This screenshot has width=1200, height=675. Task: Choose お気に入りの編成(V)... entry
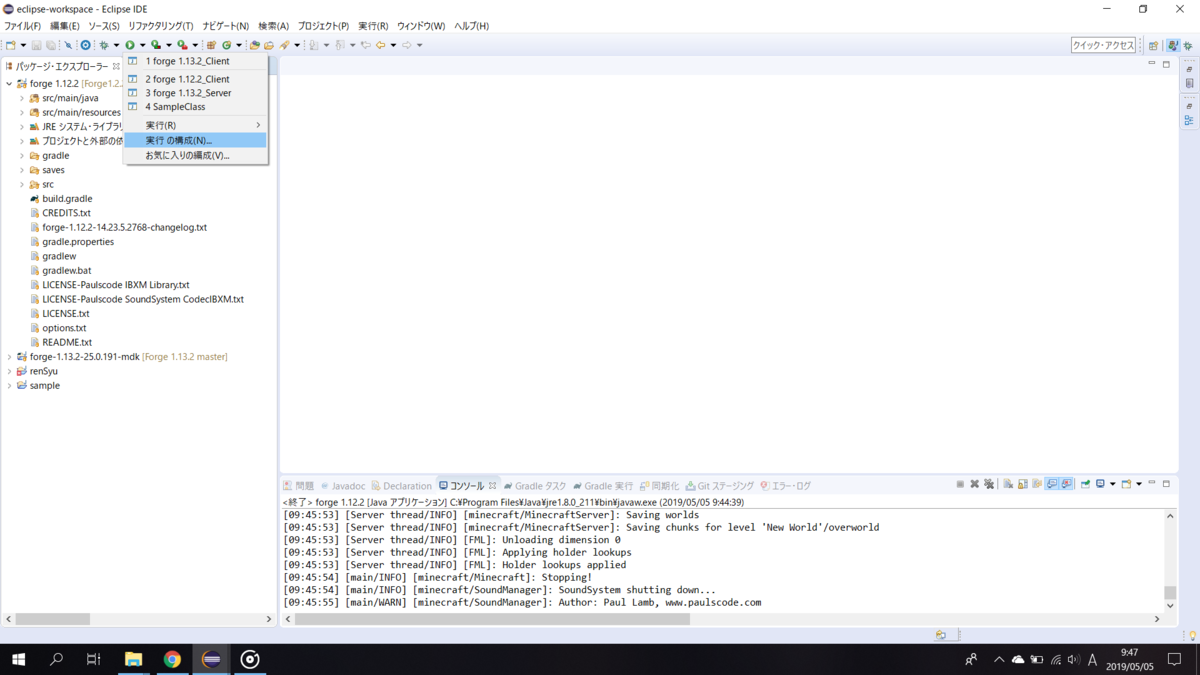click(196, 155)
